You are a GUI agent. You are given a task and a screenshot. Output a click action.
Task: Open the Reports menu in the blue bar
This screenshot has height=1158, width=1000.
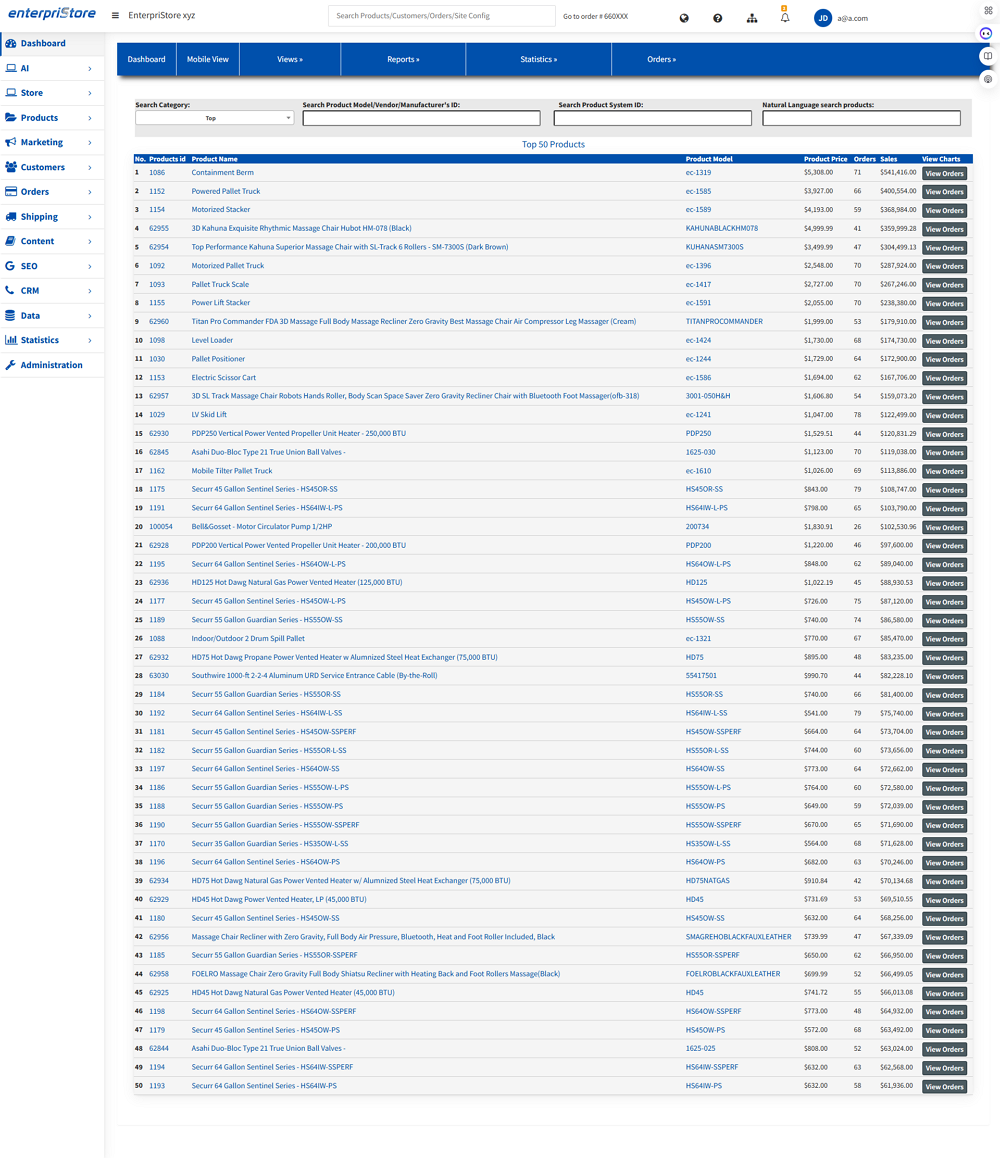click(403, 60)
